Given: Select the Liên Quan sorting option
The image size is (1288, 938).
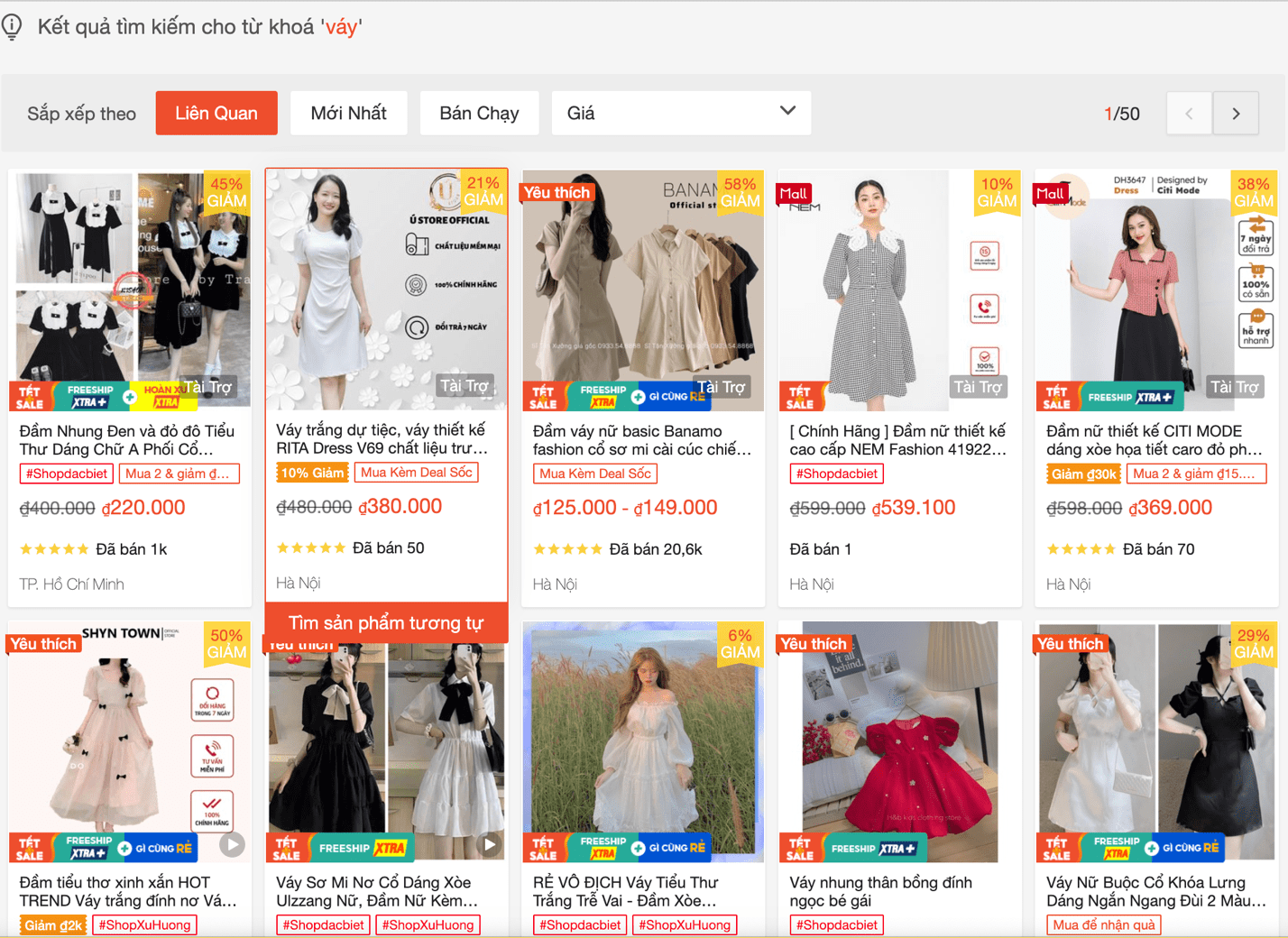Looking at the screenshot, I should pos(216,113).
